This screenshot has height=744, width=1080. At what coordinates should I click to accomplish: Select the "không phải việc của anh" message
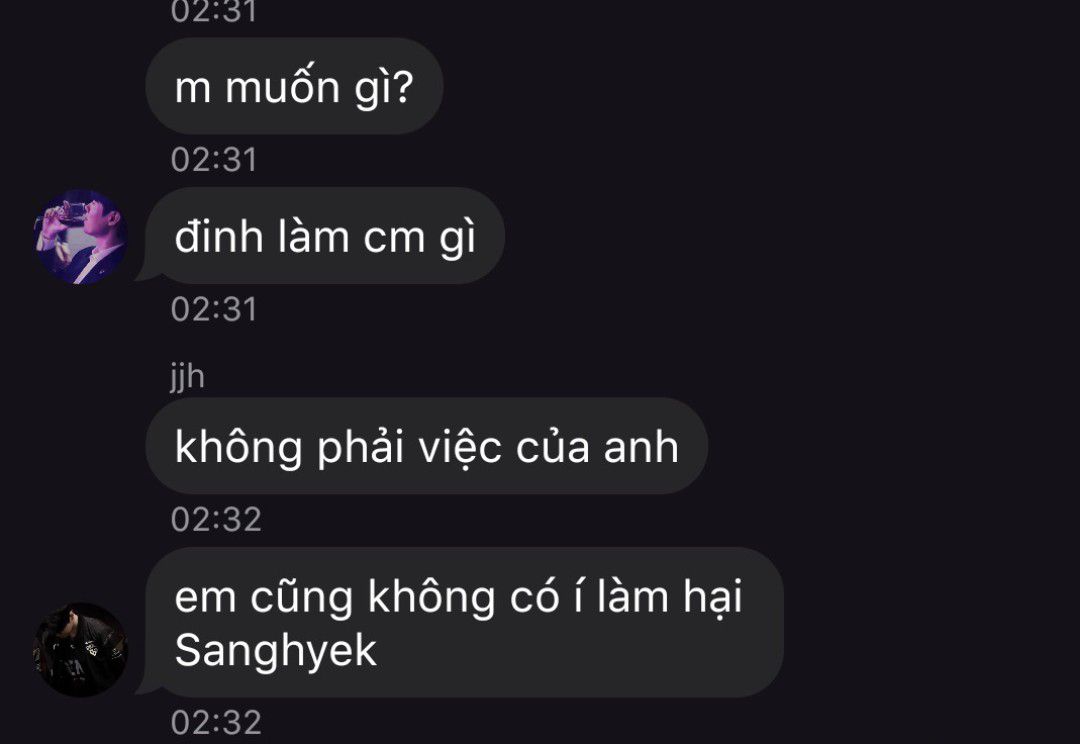pos(427,446)
